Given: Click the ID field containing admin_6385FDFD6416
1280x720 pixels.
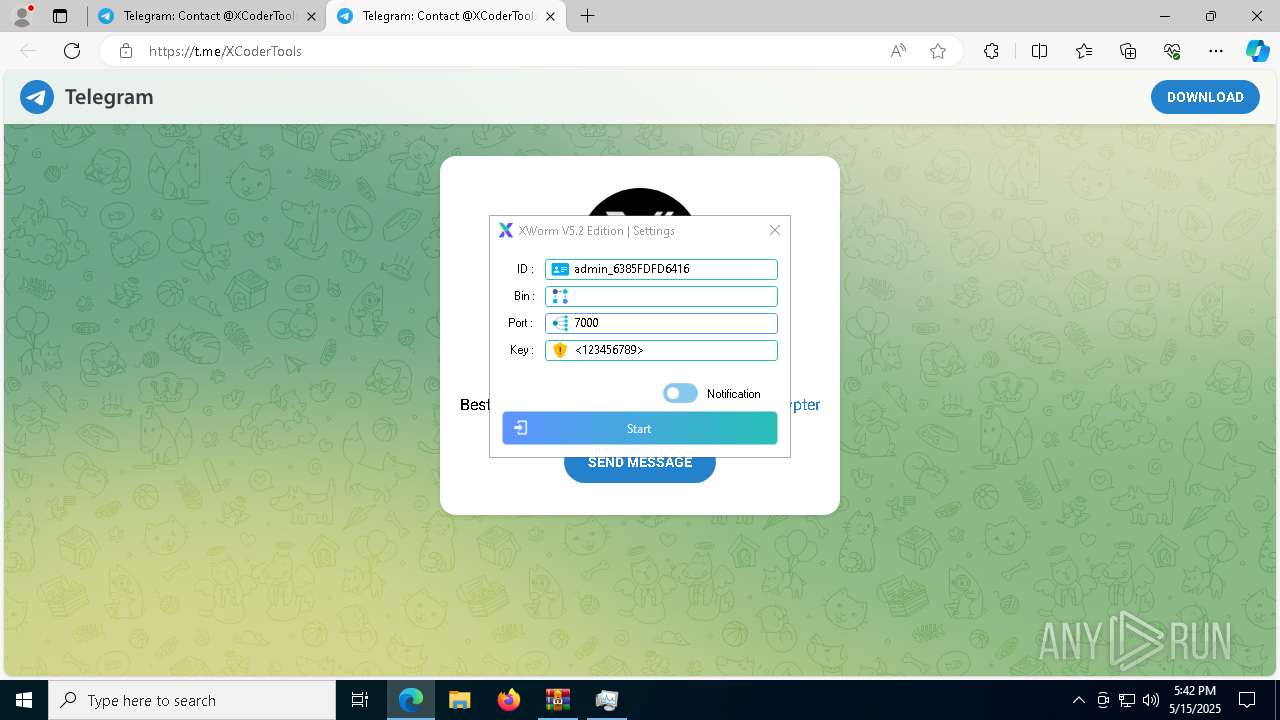Looking at the screenshot, I should pos(661,269).
